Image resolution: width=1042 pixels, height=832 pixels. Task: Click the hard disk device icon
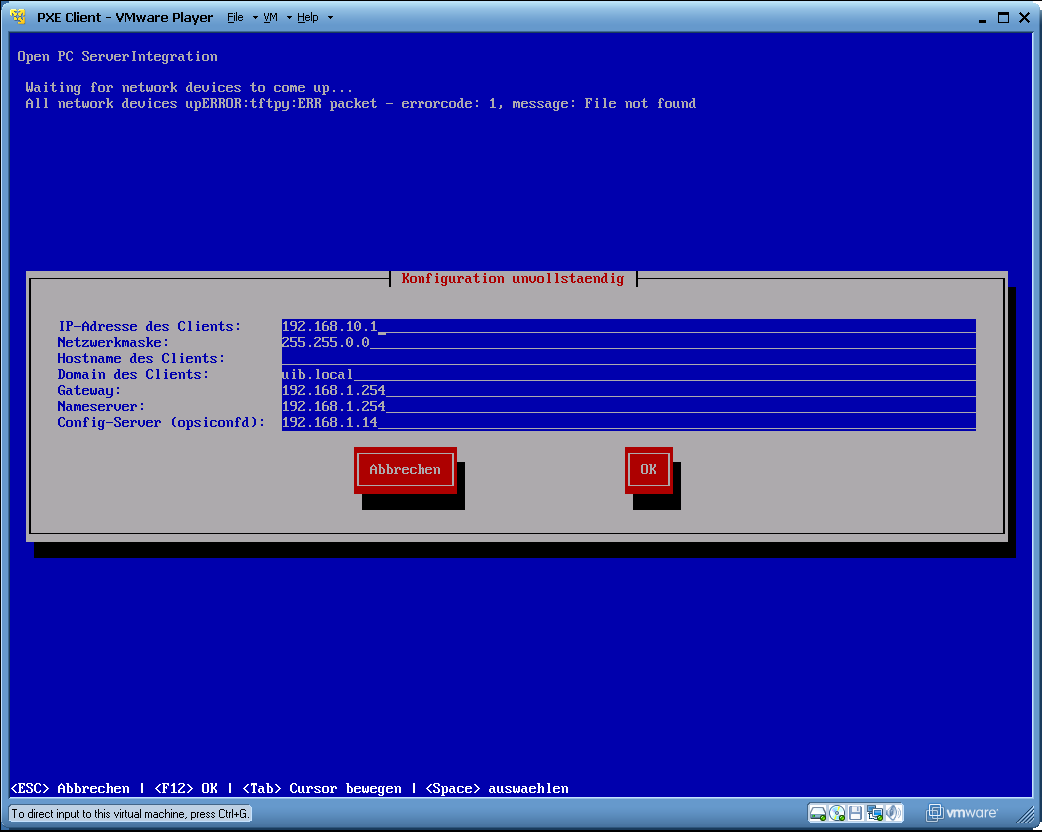click(818, 812)
